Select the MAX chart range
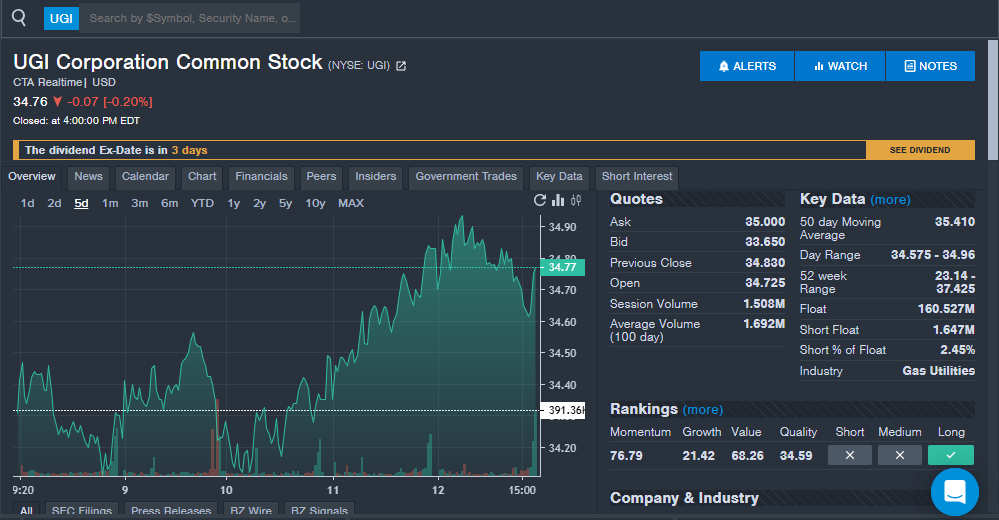 tap(351, 203)
